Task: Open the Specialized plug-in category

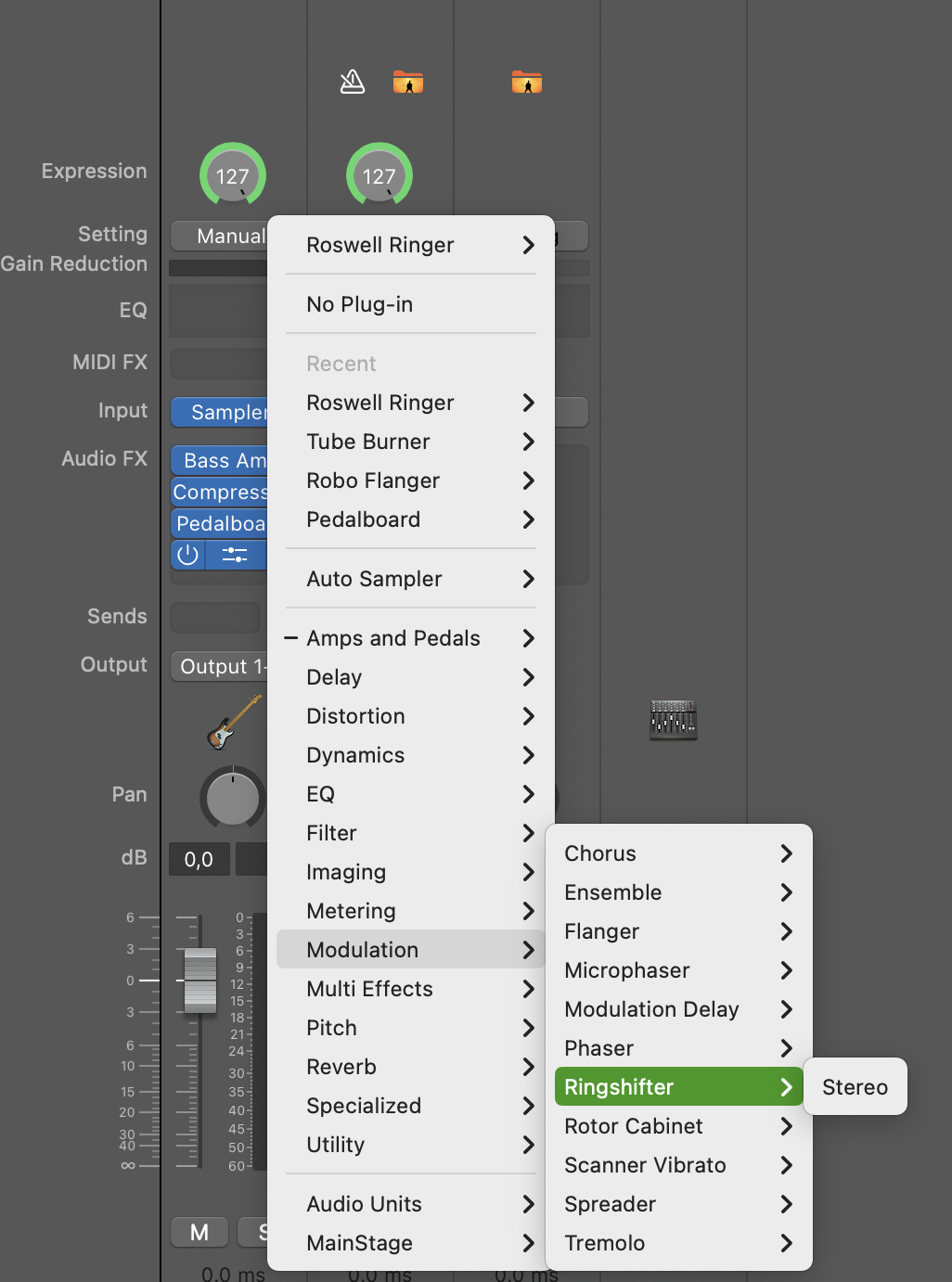Action: point(411,1106)
